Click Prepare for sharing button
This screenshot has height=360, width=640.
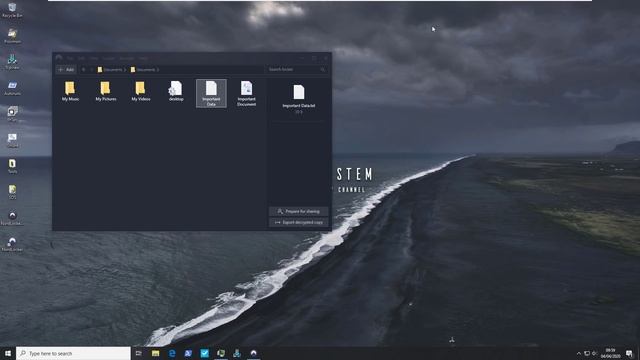(298, 211)
